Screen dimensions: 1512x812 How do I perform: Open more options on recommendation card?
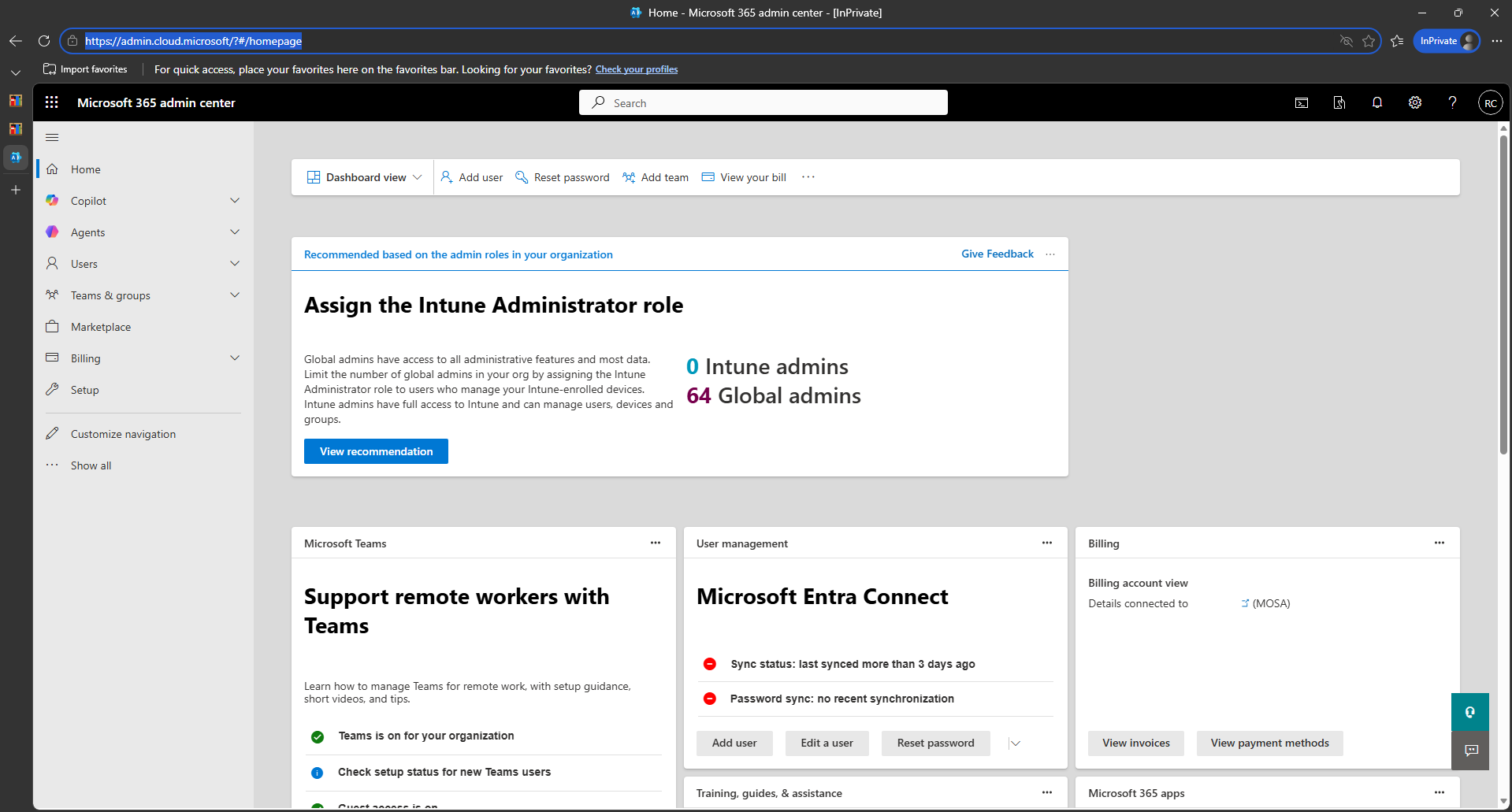click(1050, 254)
